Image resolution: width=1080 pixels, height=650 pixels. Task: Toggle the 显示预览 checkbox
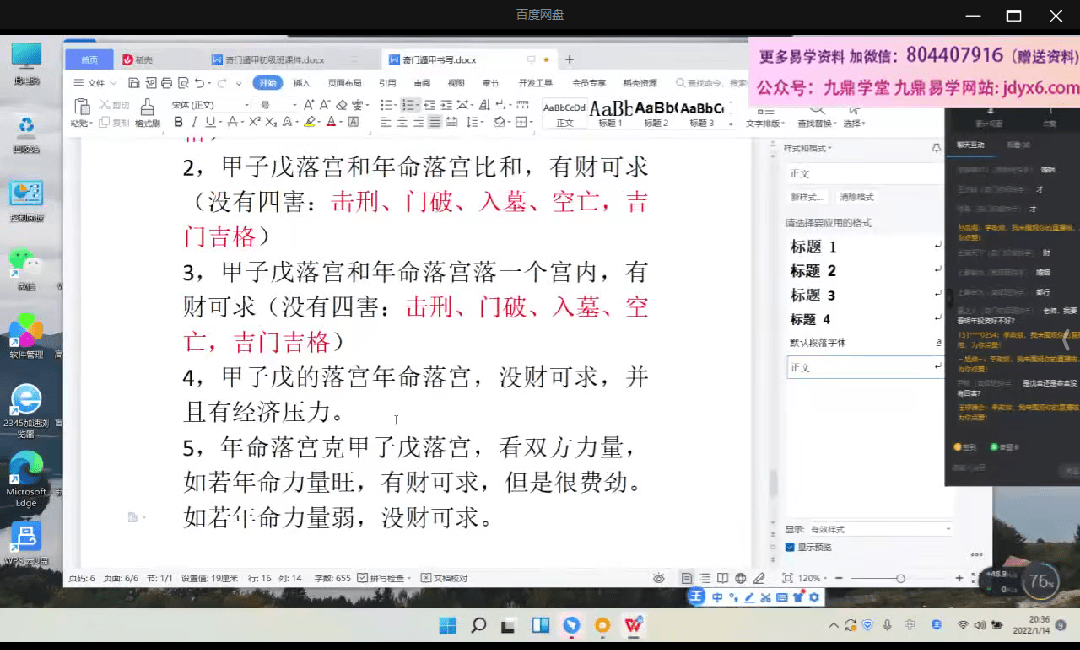click(790, 547)
